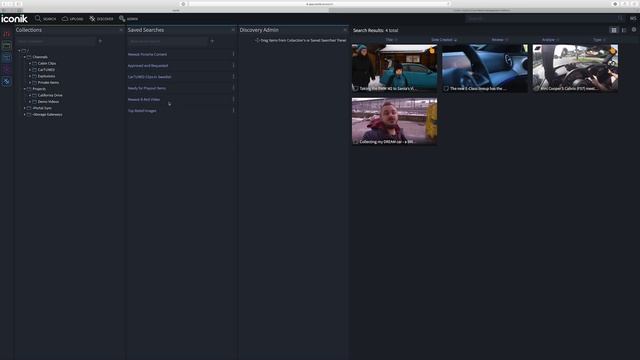Click the purple icon in left sidebar

(x=7, y=70)
